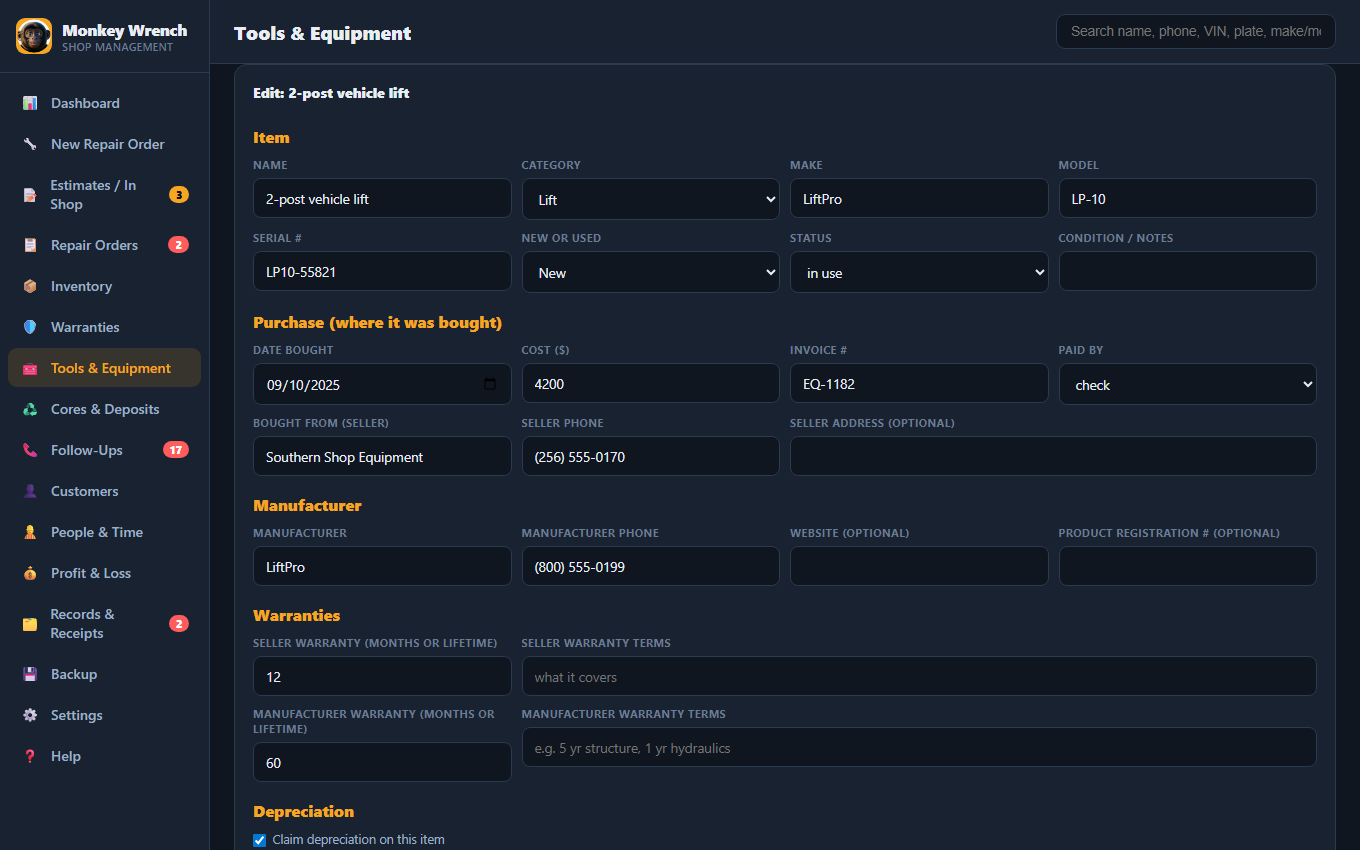
Task: Click the Make field showing LiftPro
Action: point(919,198)
